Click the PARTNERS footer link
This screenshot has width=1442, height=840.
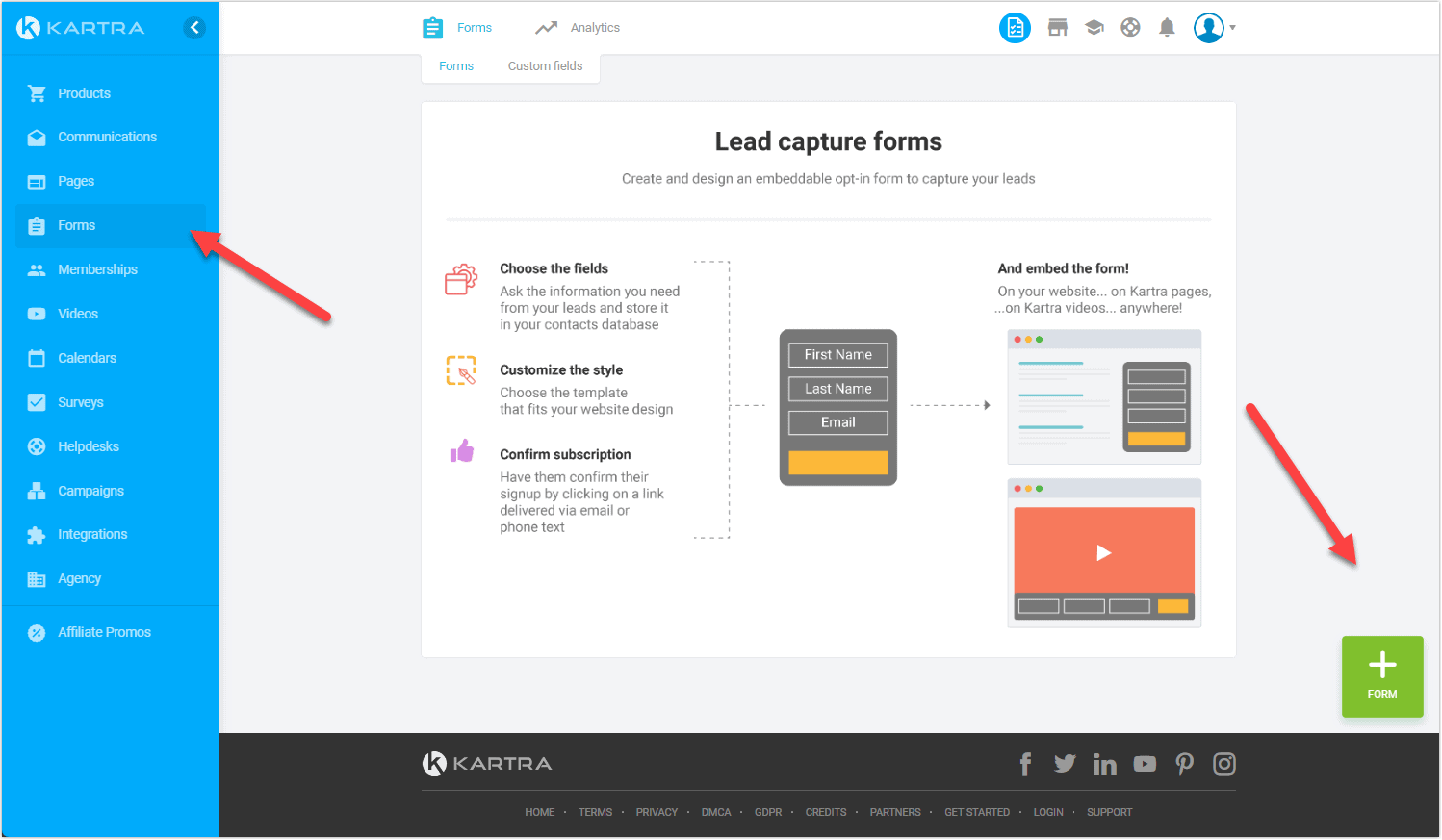click(895, 813)
